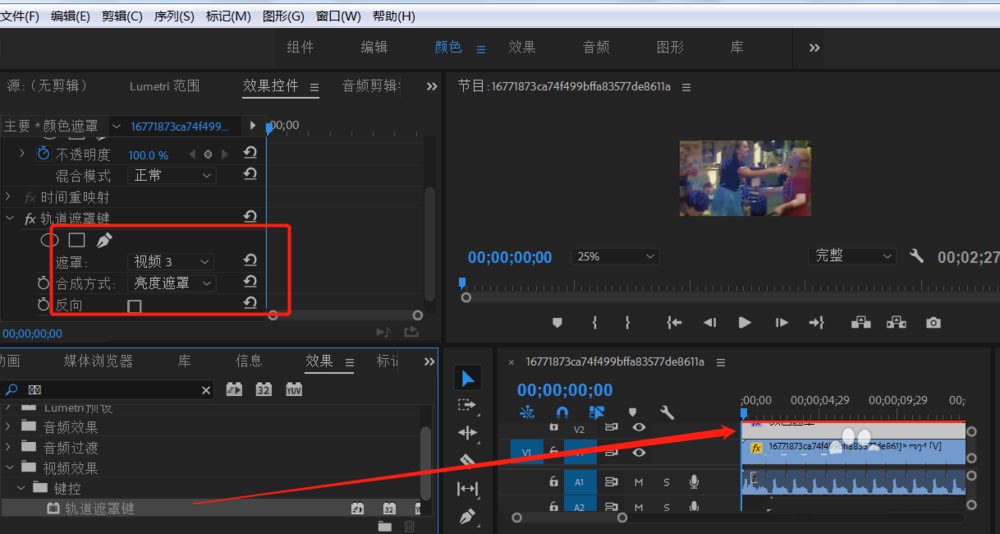This screenshot has width=1000, height=534.
Task: Reset the 不透明度 parameter
Action: pyautogui.click(x=250, y=153)
